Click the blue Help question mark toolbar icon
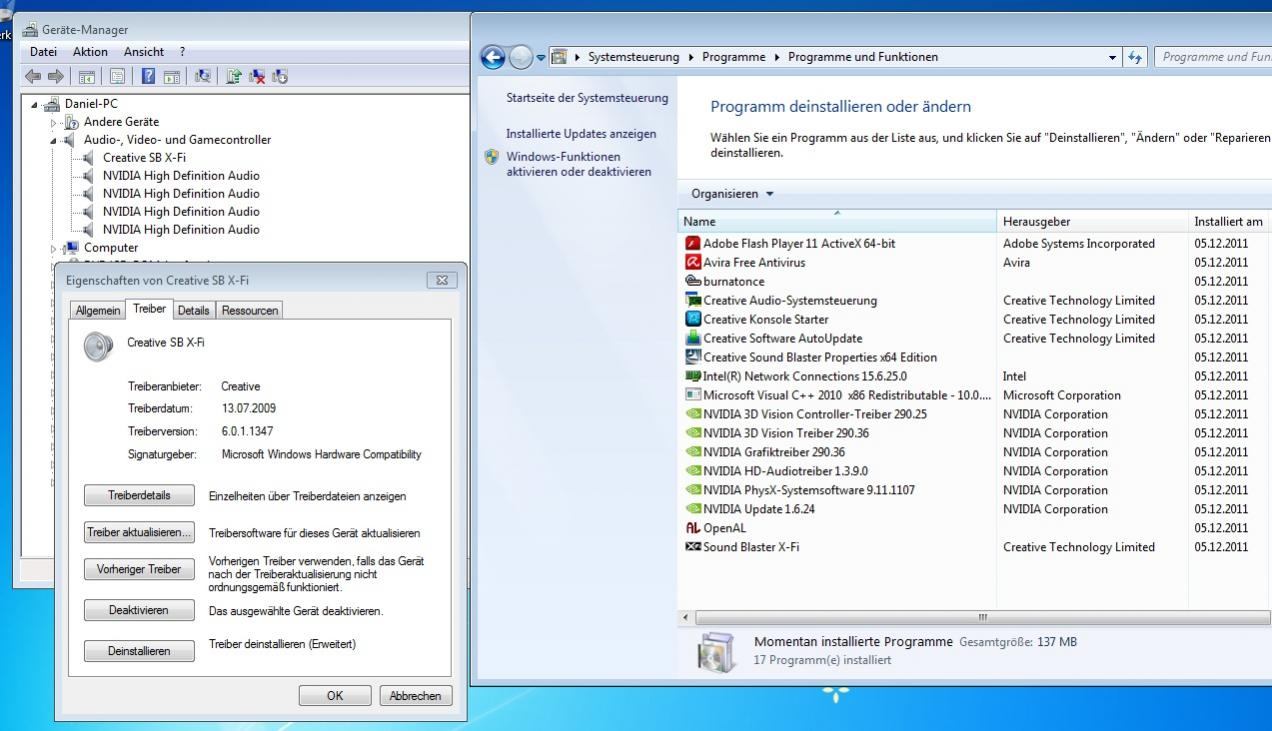Viewport: 1272px width, 731px height. click(148, 76)
